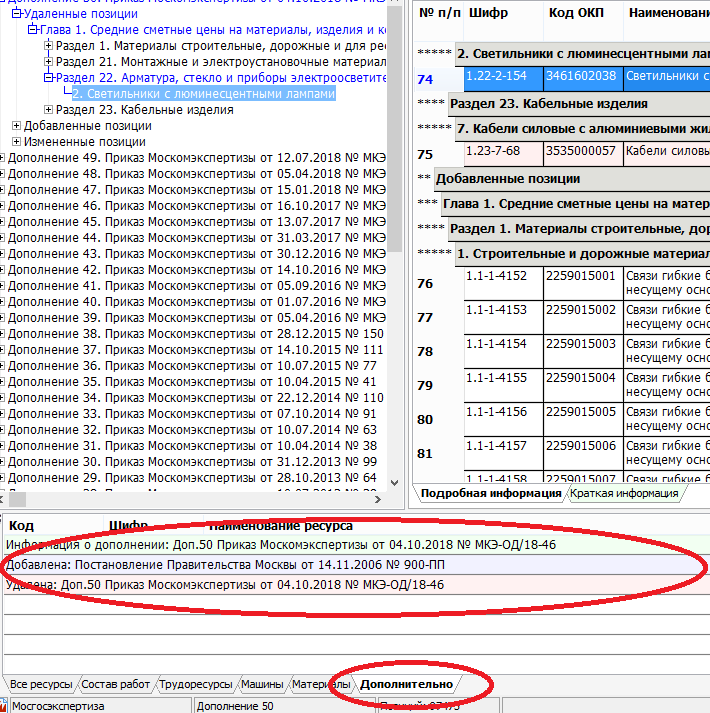Expand Раздел 23 Кабельные изделия node
Screen dimensions: 710x713
tap(48, 110)
